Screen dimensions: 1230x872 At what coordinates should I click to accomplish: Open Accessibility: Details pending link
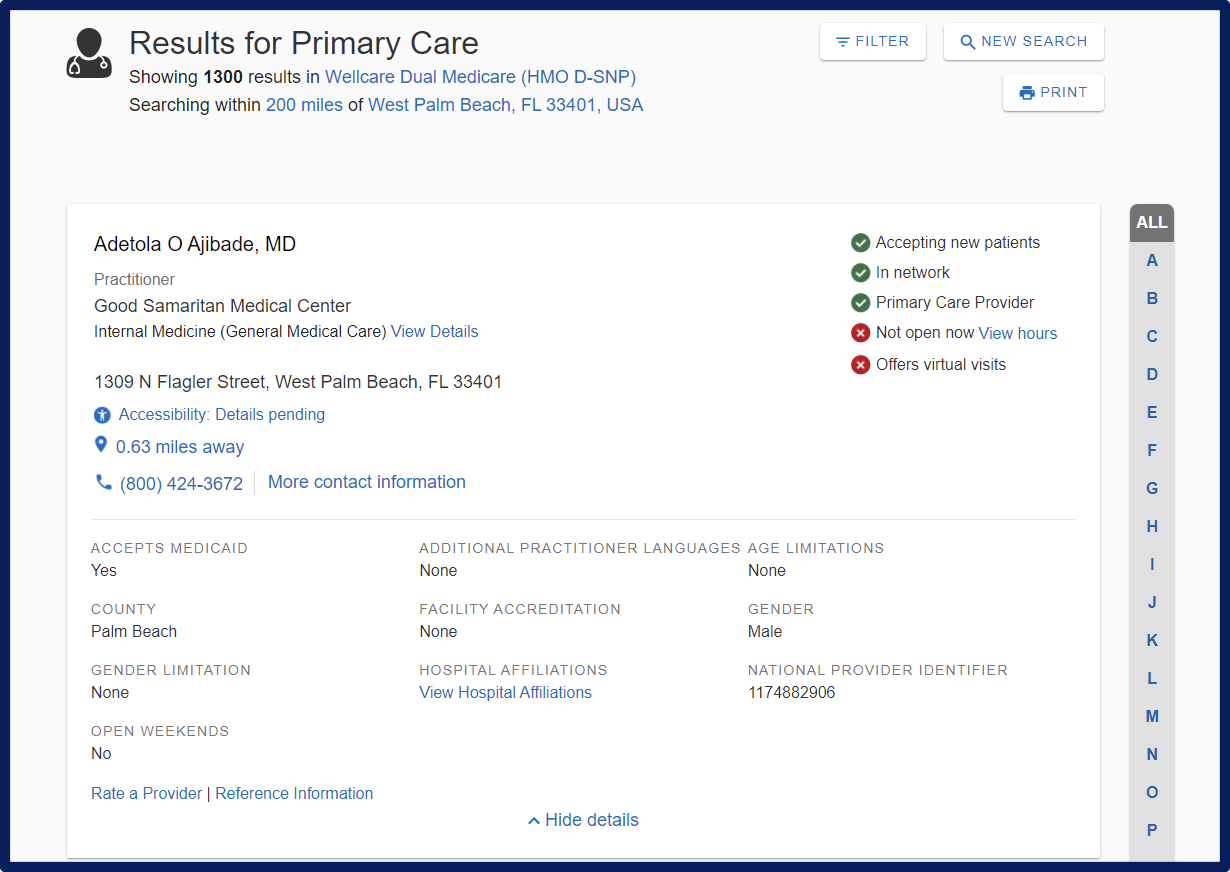click(x=222, y=415)
